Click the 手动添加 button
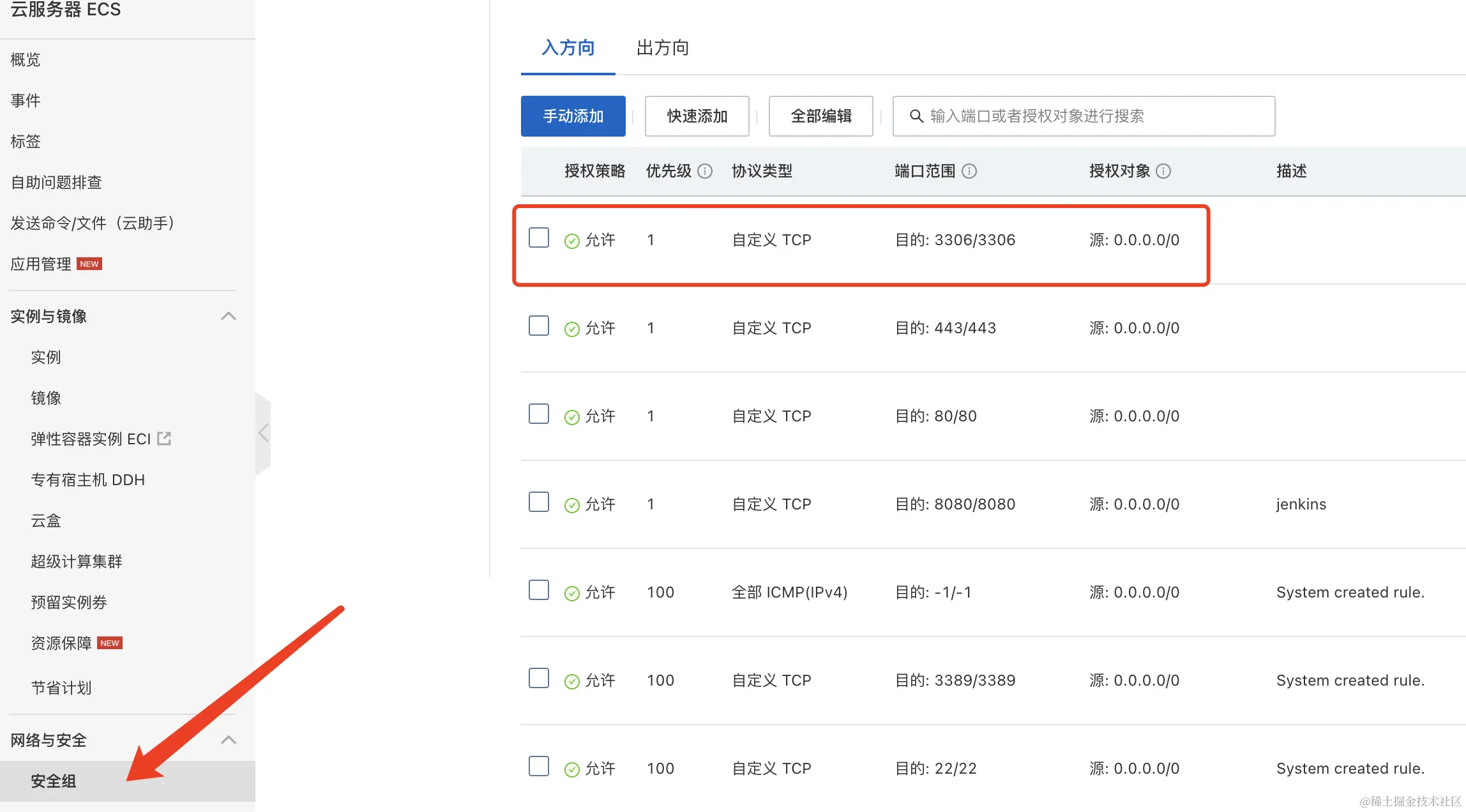 click(x=573, y=116)
